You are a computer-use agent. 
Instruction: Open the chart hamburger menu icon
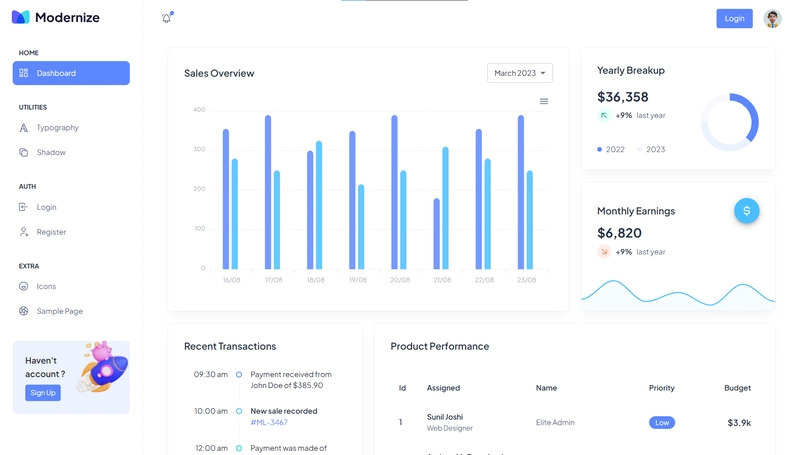click(x=544, y=101)
